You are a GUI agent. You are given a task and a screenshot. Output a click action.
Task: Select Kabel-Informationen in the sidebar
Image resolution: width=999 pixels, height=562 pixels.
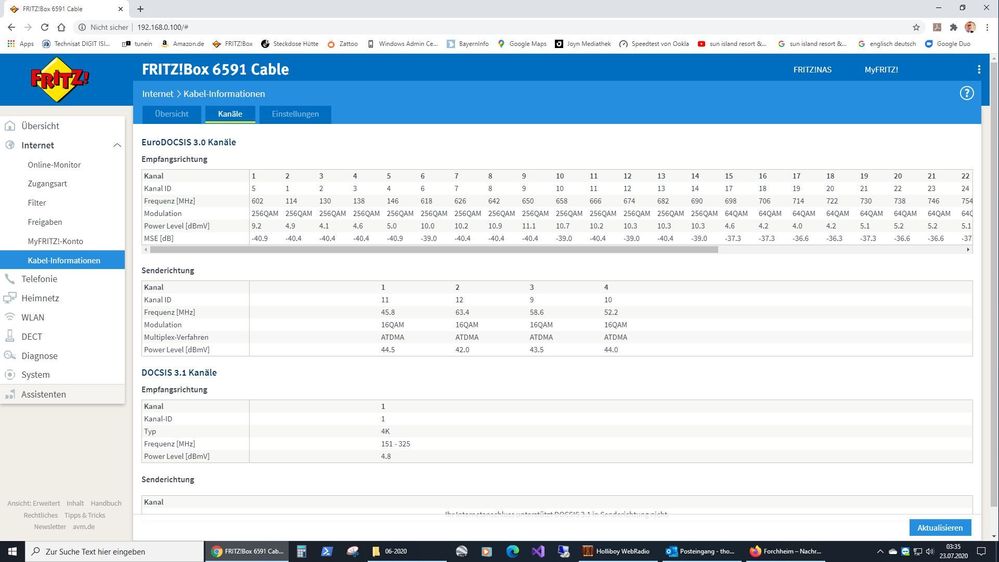(x=62, y=260)
